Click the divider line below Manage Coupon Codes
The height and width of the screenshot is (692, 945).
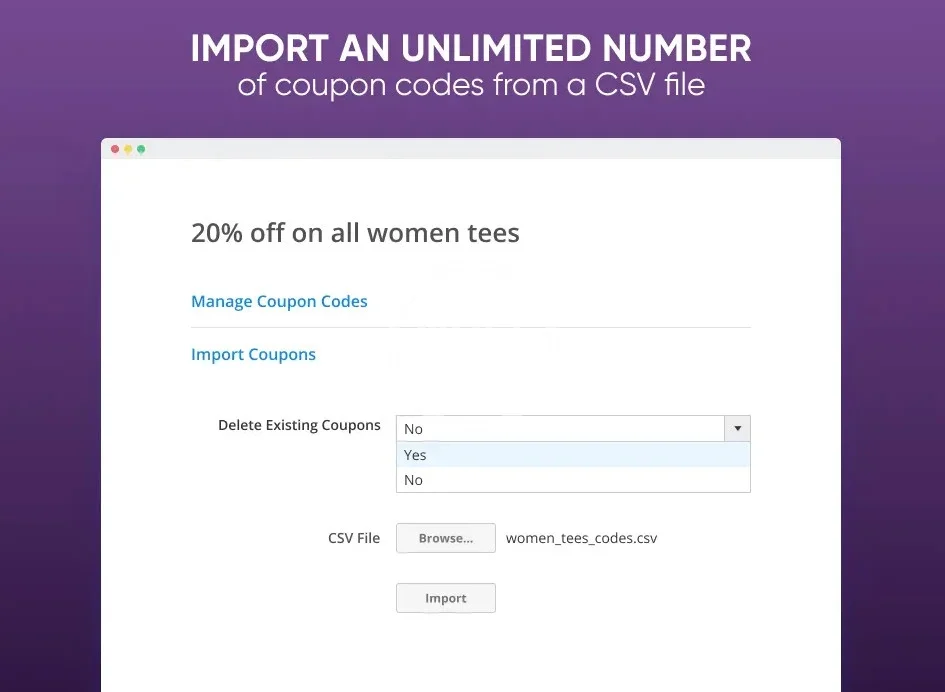pos(470,327)
